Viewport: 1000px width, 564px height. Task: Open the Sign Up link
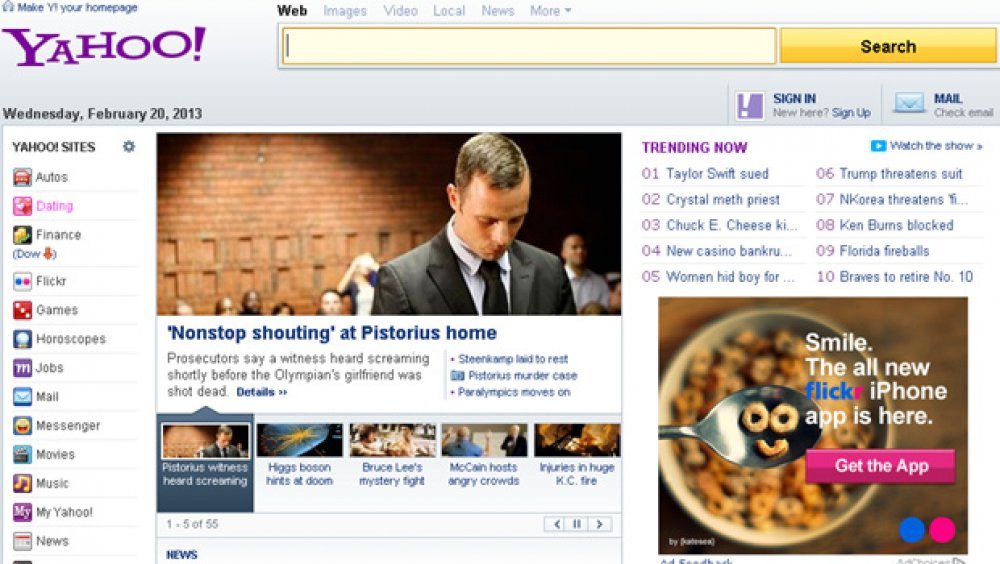[x=851, y=113]
